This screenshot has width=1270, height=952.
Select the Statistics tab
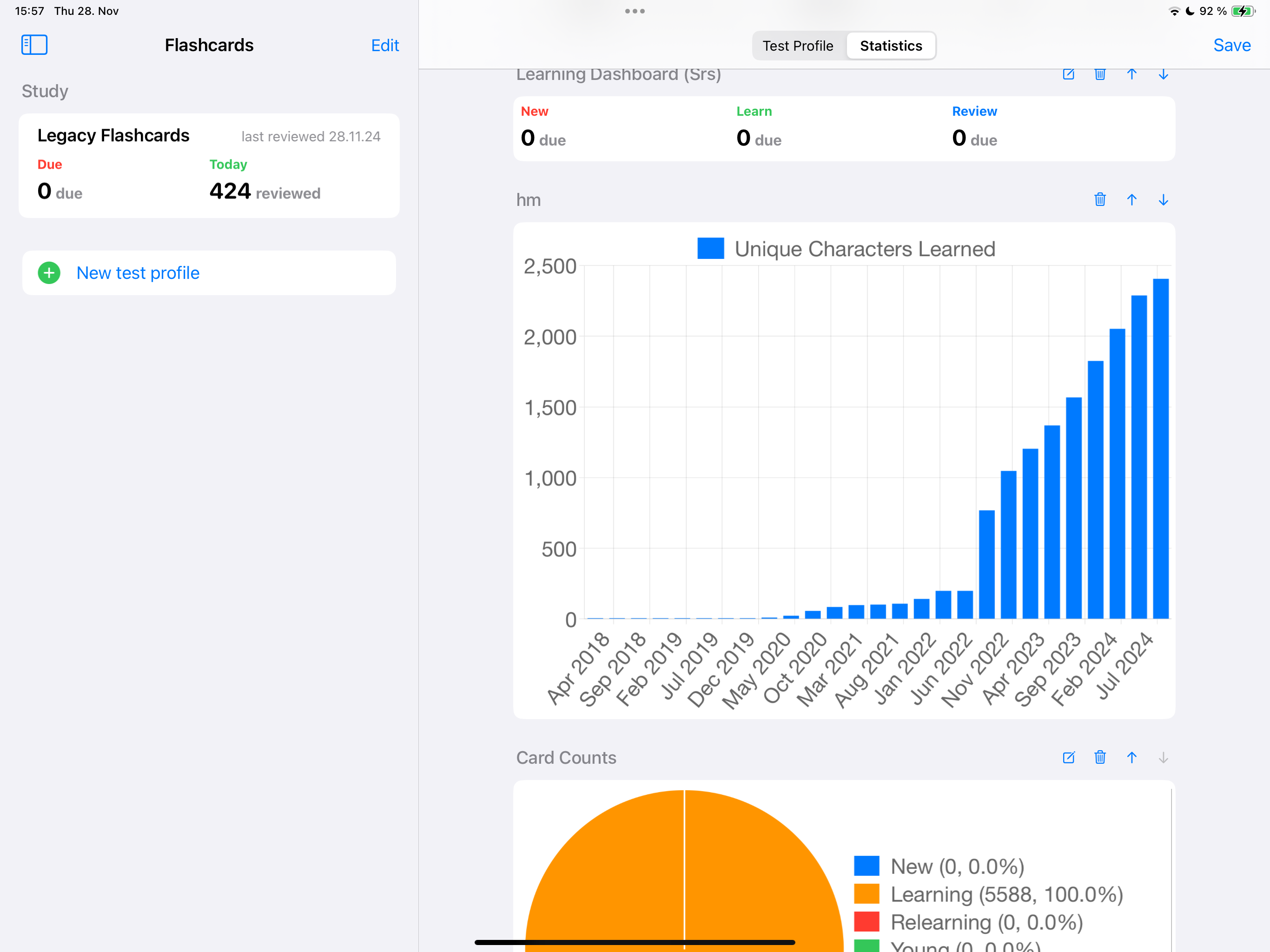point(891,46)
